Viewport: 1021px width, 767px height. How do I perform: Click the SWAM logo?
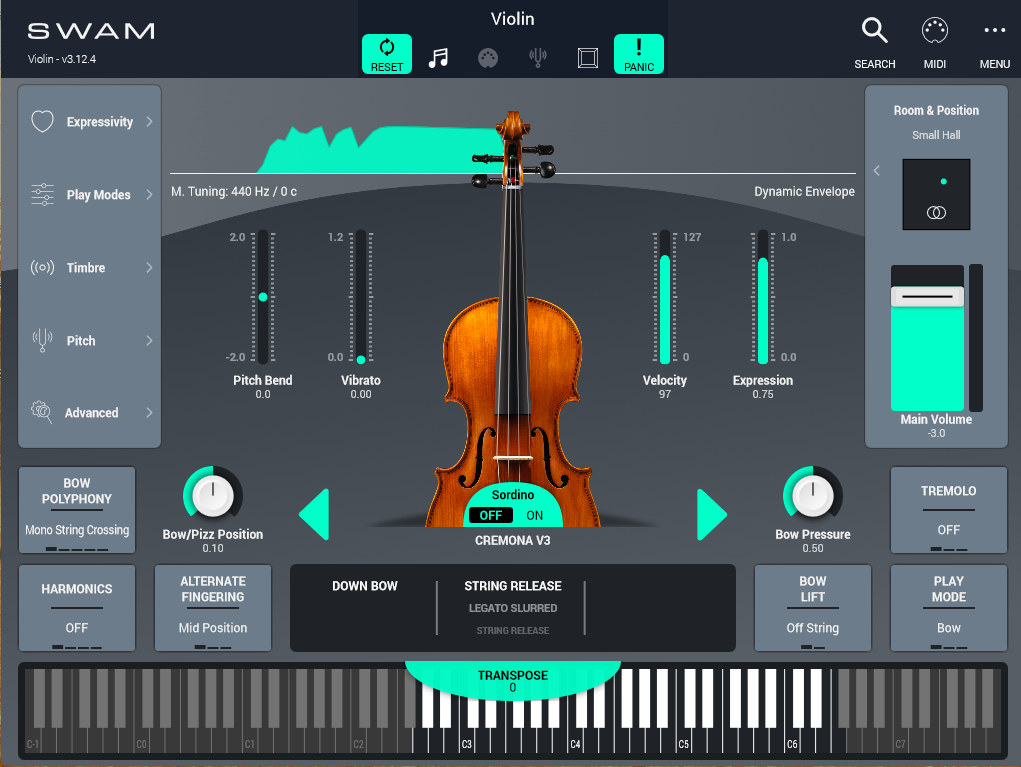tap(91, 31)
